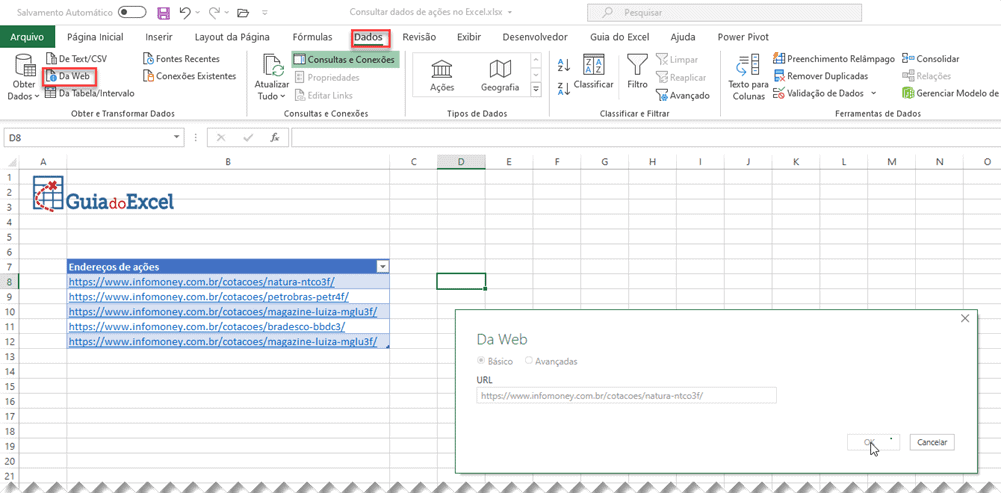Open the petrobras-petr4f infomoney link
The height and width of the screenshot is (493, 1001).
pyautogui.click(x=209, y=296)
